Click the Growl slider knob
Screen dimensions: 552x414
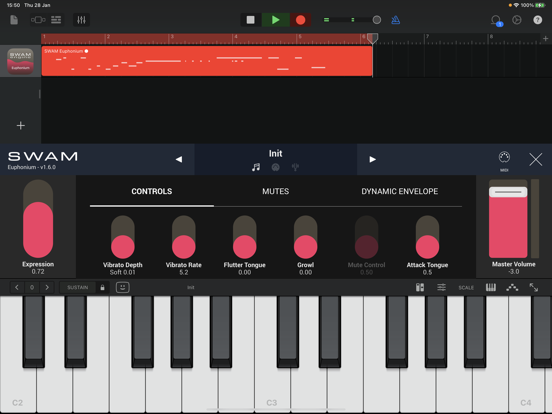(x=306, y=247)
